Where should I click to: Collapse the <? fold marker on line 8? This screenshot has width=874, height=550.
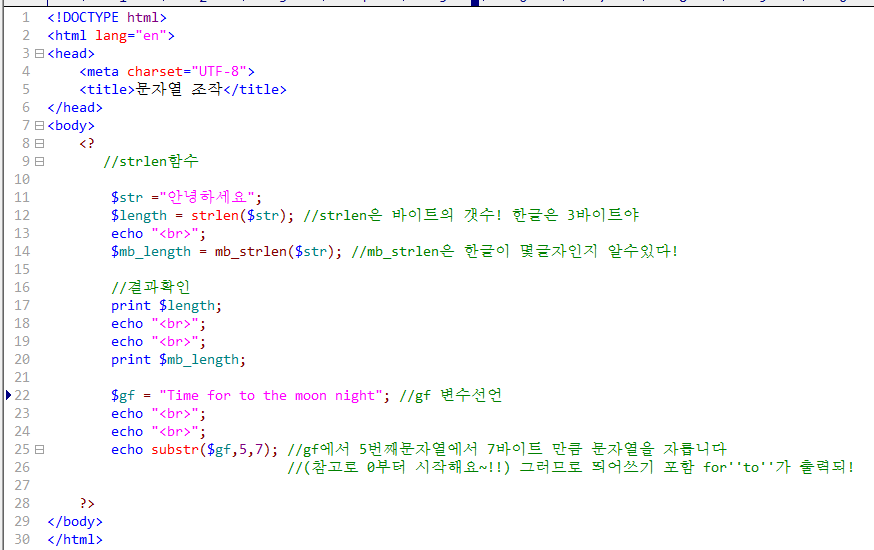click(x=39, y=143)
